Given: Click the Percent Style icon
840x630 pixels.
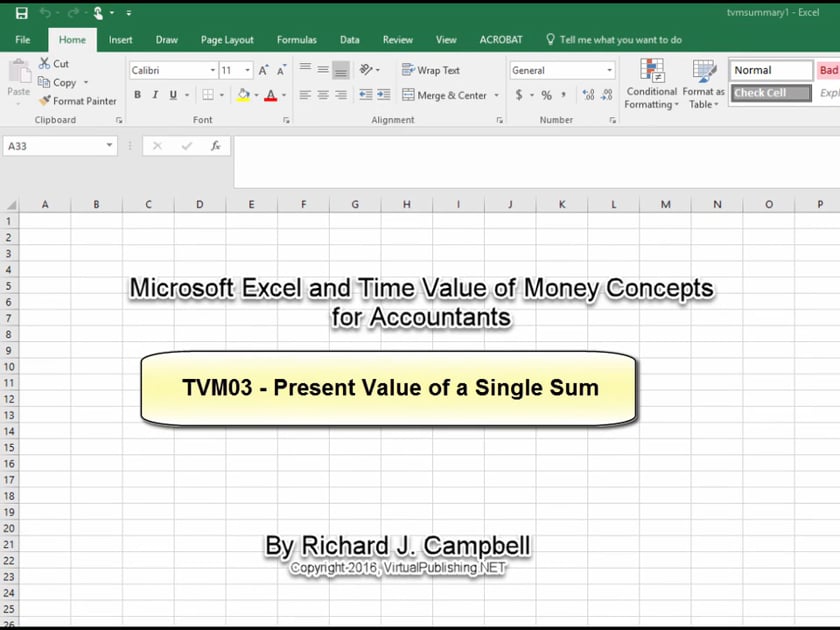Looking at the screenshot, I should pos(546,95).
